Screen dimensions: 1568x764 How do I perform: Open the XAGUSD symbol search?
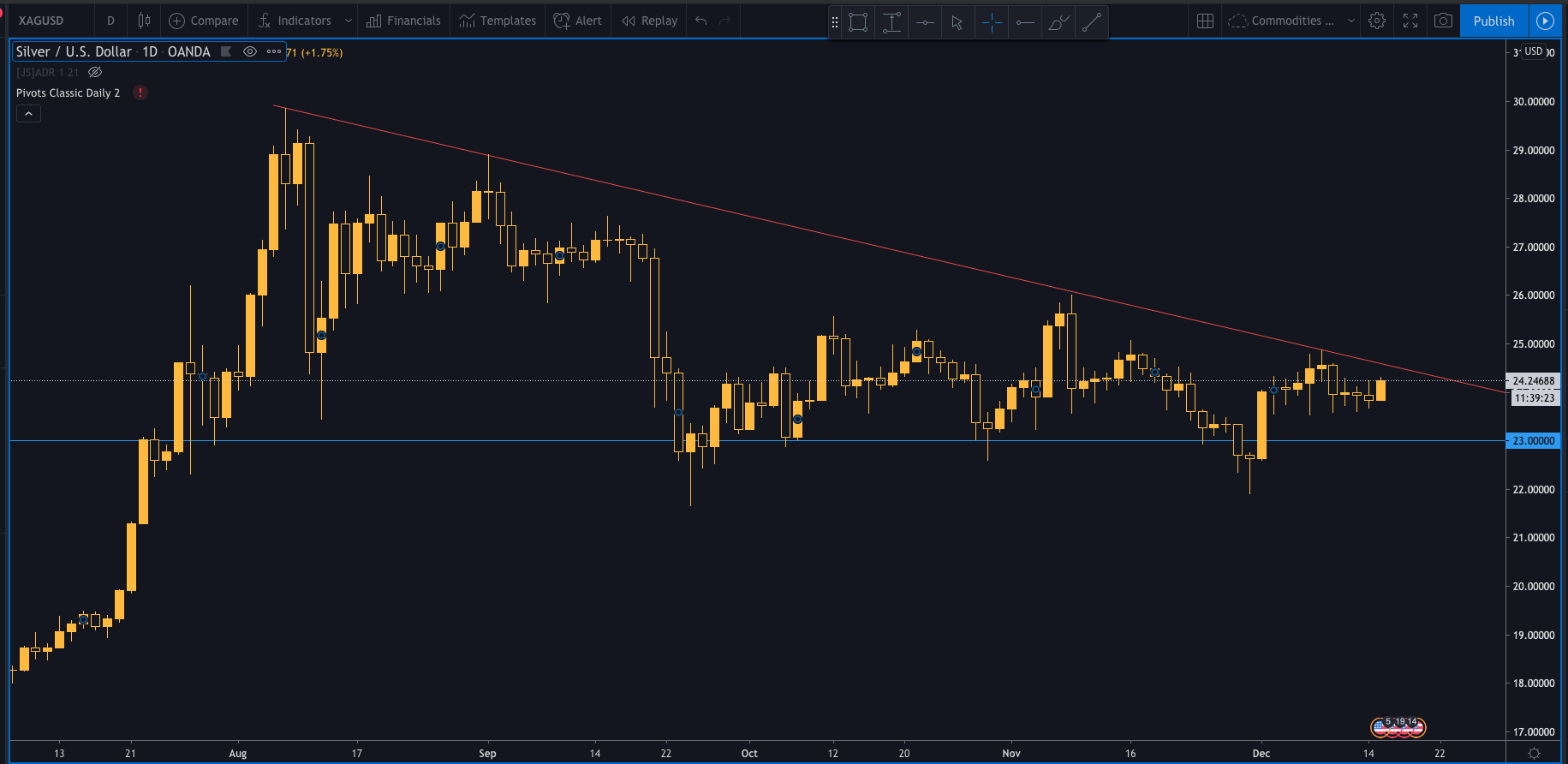pyautogui.click(x=41, y=21)
